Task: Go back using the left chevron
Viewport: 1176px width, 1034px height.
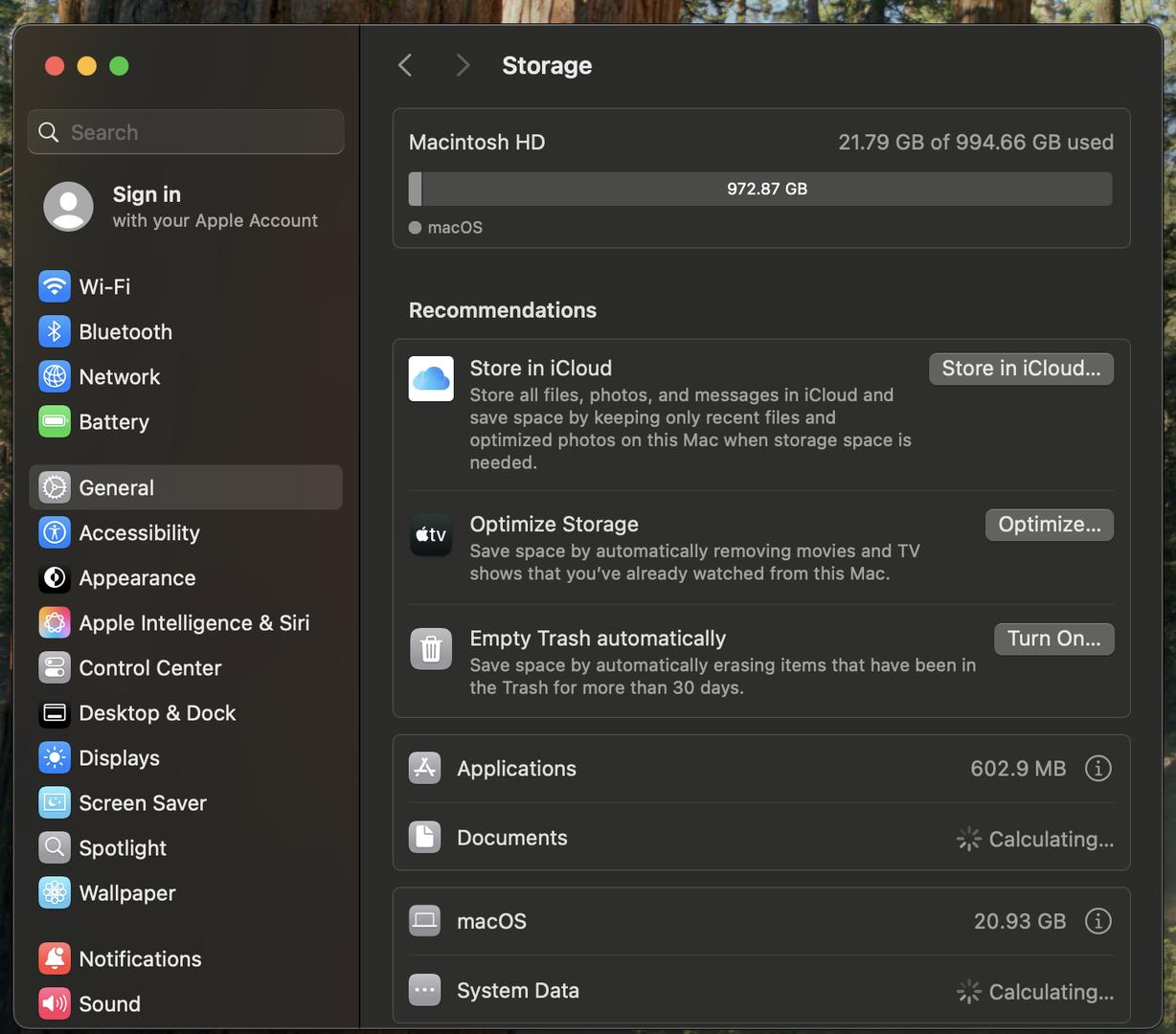Action: (405, 65)
